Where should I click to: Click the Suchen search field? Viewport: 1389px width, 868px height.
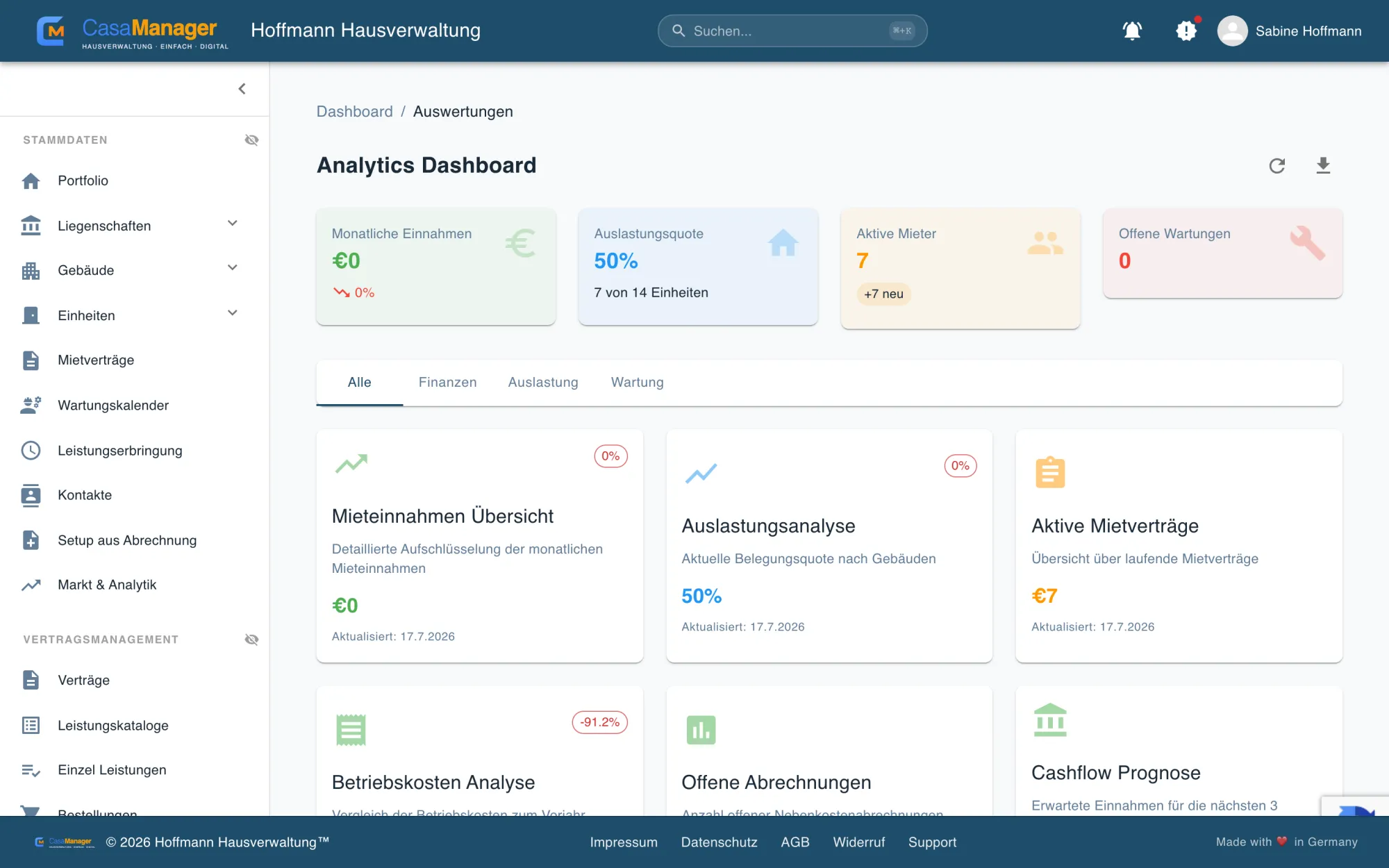tap(792, 31)
